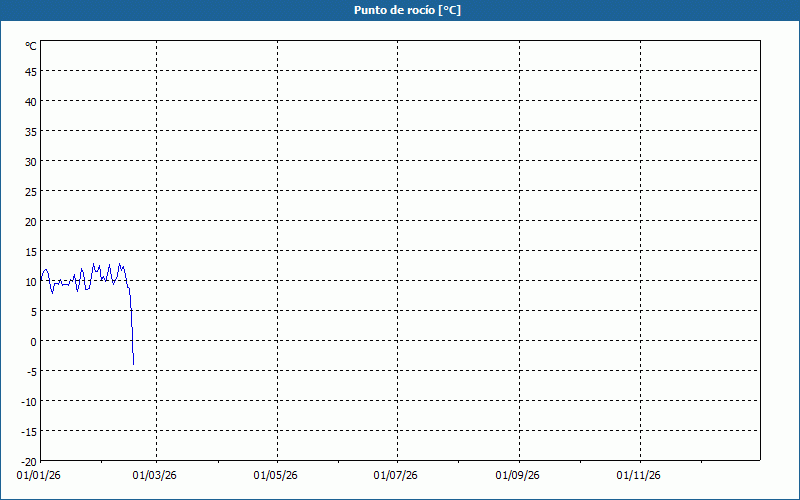The image size is (800, 500).
Task: Click the 45 value on the y-axis
Action: (30, 71)
